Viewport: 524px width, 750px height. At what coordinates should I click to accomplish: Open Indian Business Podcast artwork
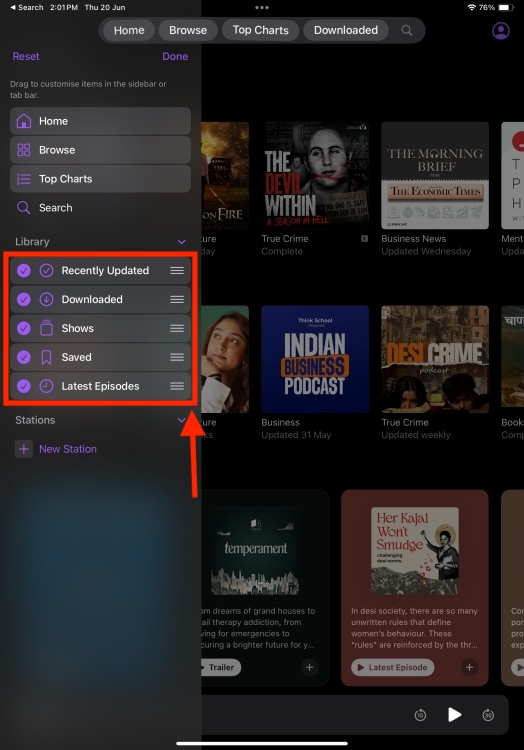315,359
